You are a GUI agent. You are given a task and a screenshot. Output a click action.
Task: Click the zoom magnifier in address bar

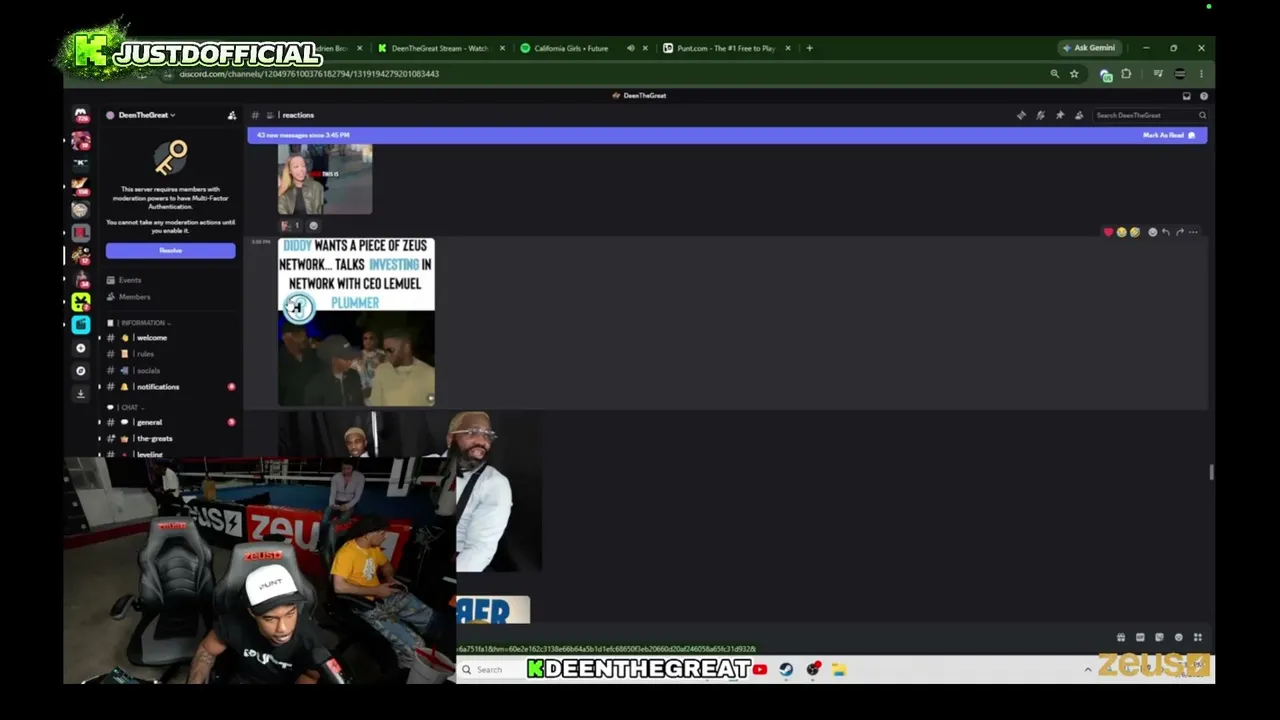[1054, 74]
